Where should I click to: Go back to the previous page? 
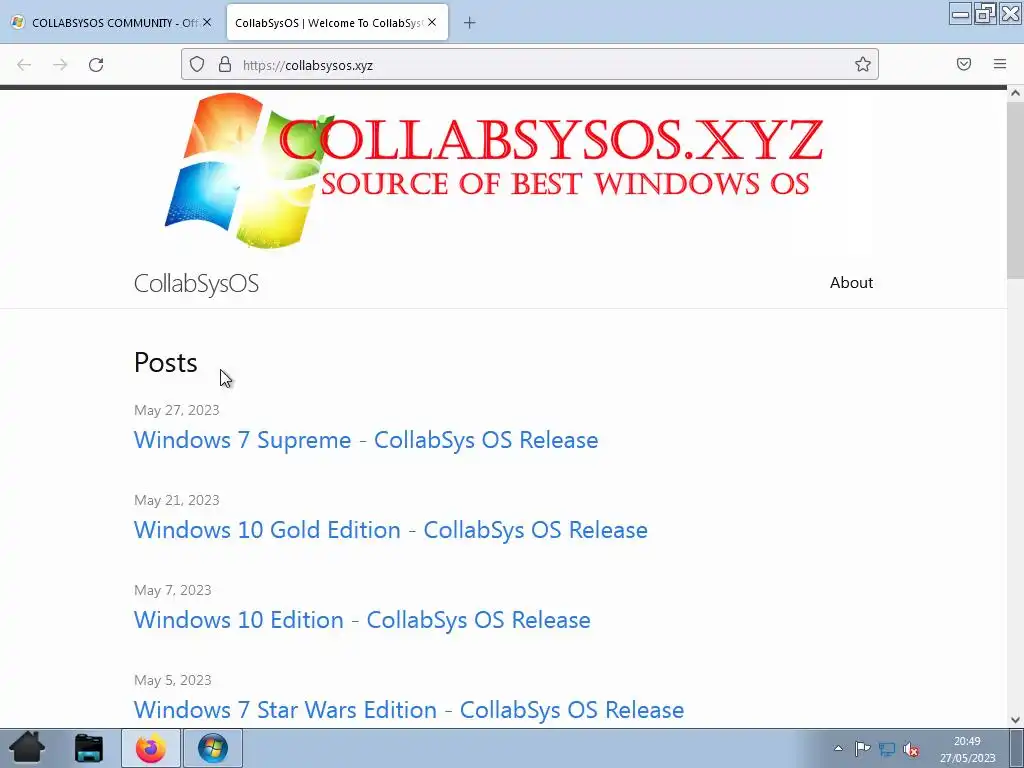pyautogui.click(x=24, y=65)
